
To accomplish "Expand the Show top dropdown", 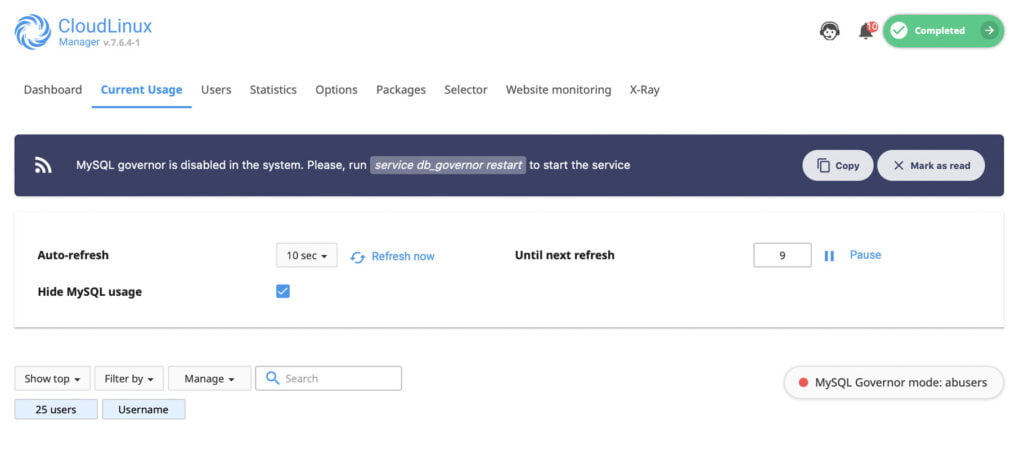I will tap(53, 379).
